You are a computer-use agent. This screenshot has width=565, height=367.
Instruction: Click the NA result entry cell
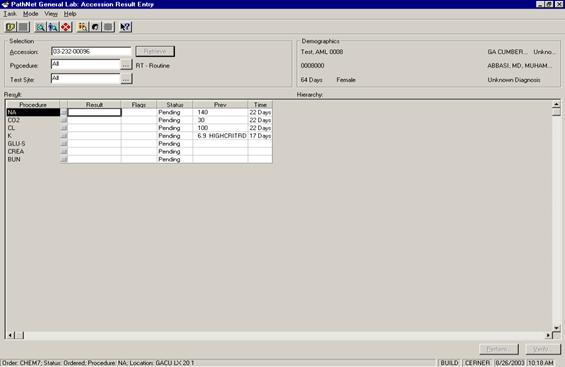tap(94, 112)
